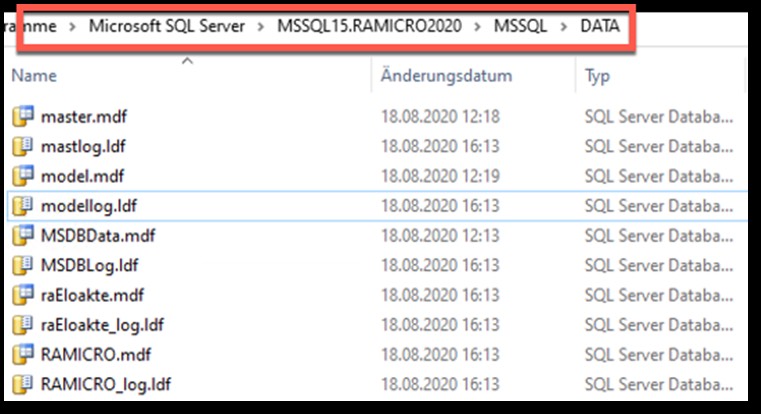Click the type cell of master.mdf row
Screen dimensions: 761x414
[x=659, y=116]
